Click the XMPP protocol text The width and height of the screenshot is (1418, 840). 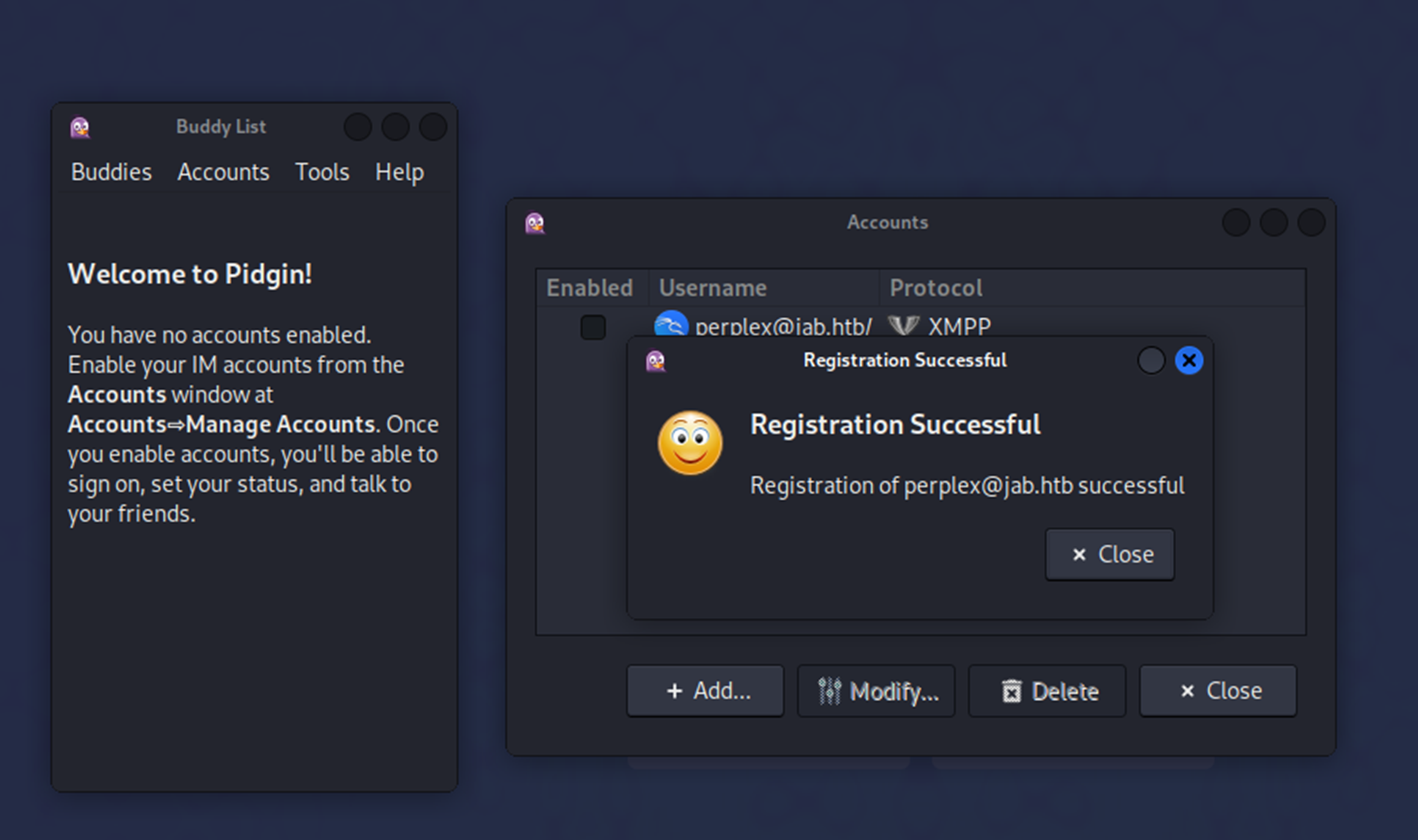(959, 326)
